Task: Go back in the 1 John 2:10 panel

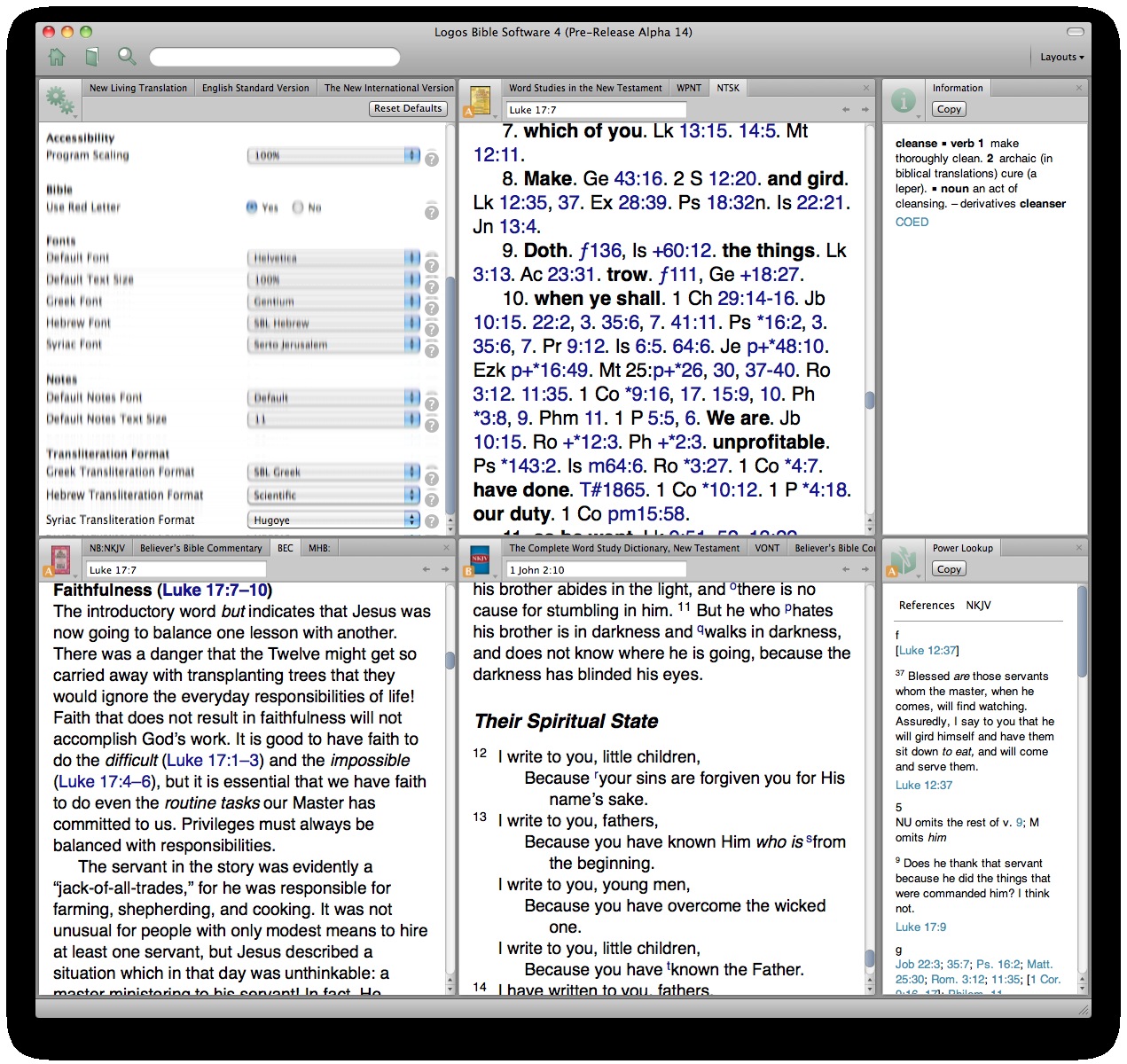Action: pos(845,569)
